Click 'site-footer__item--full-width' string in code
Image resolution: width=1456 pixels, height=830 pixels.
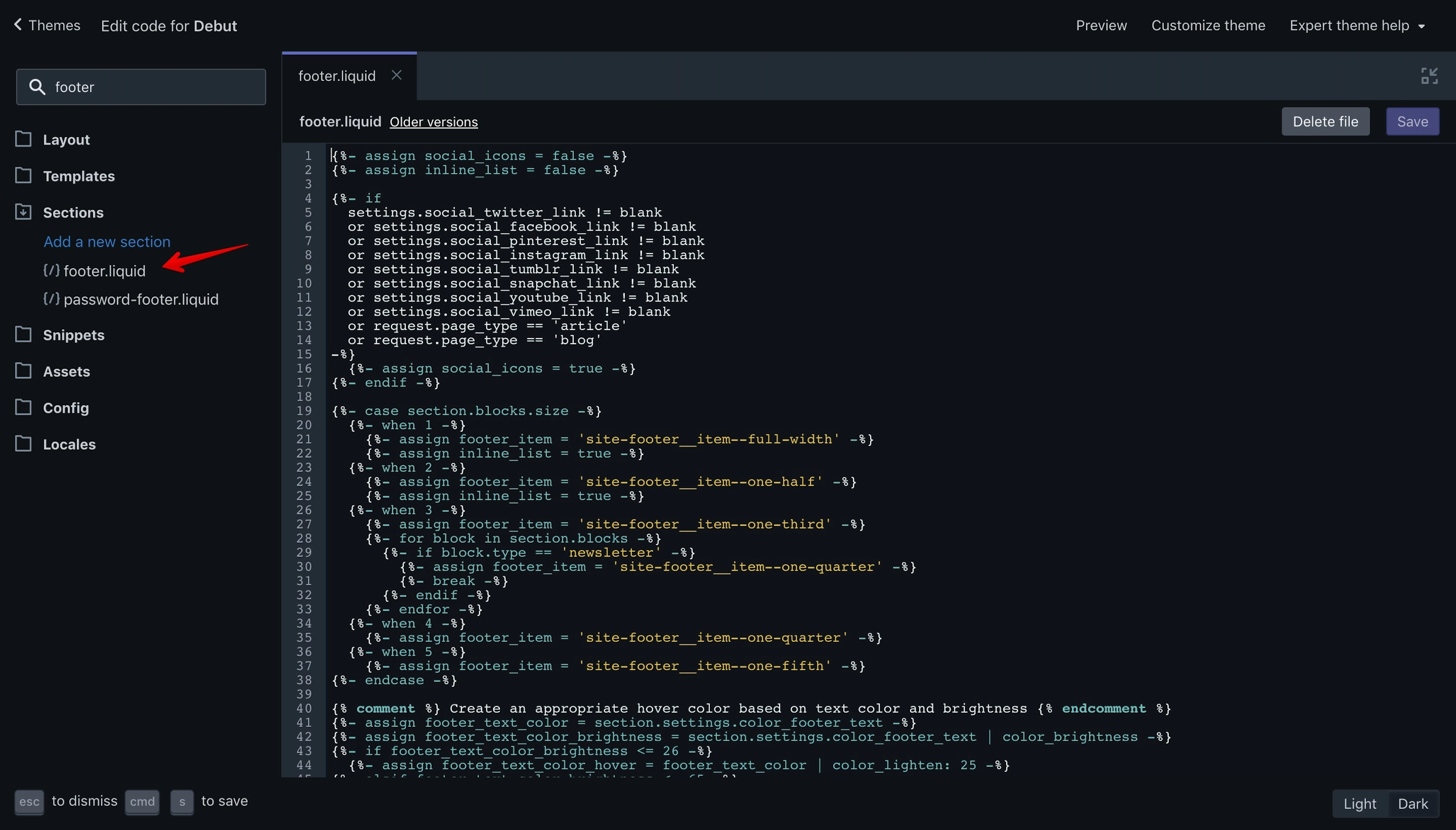coord(709,439)
